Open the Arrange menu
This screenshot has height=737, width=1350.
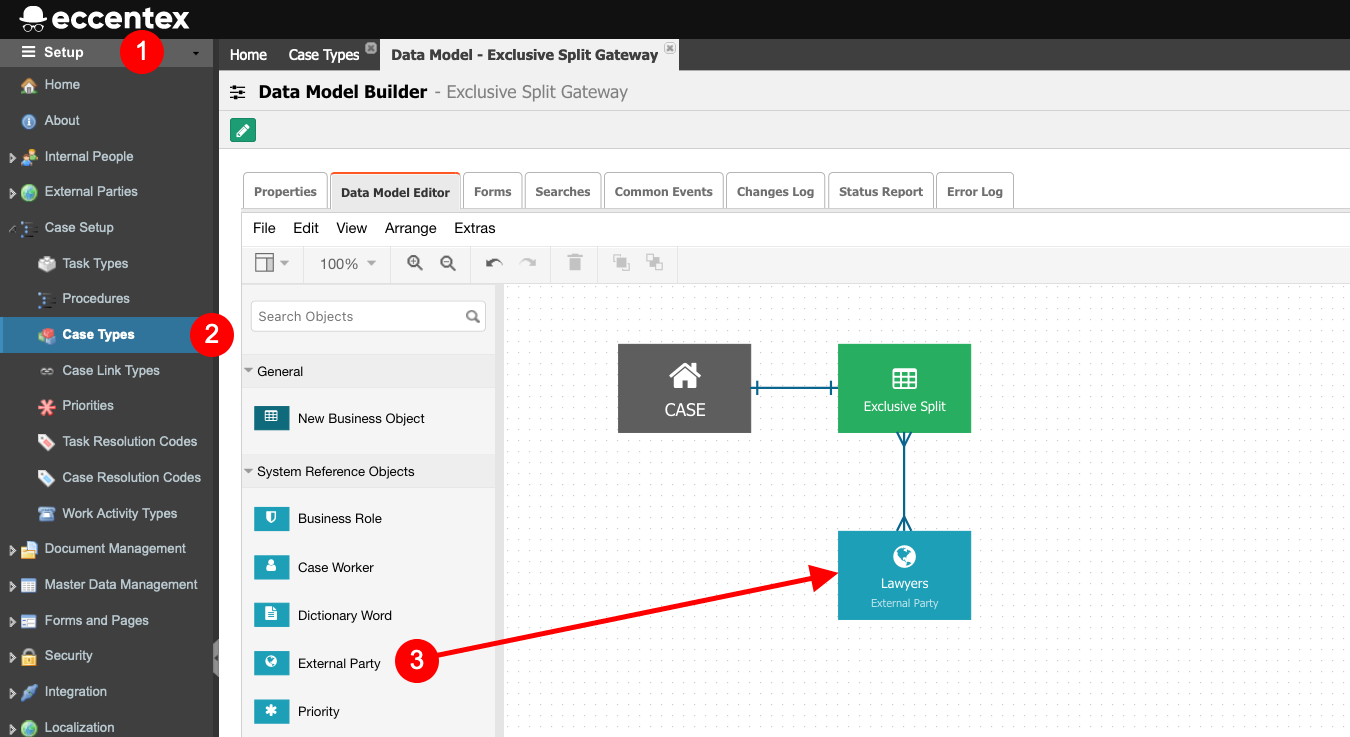tap(410, 228)
